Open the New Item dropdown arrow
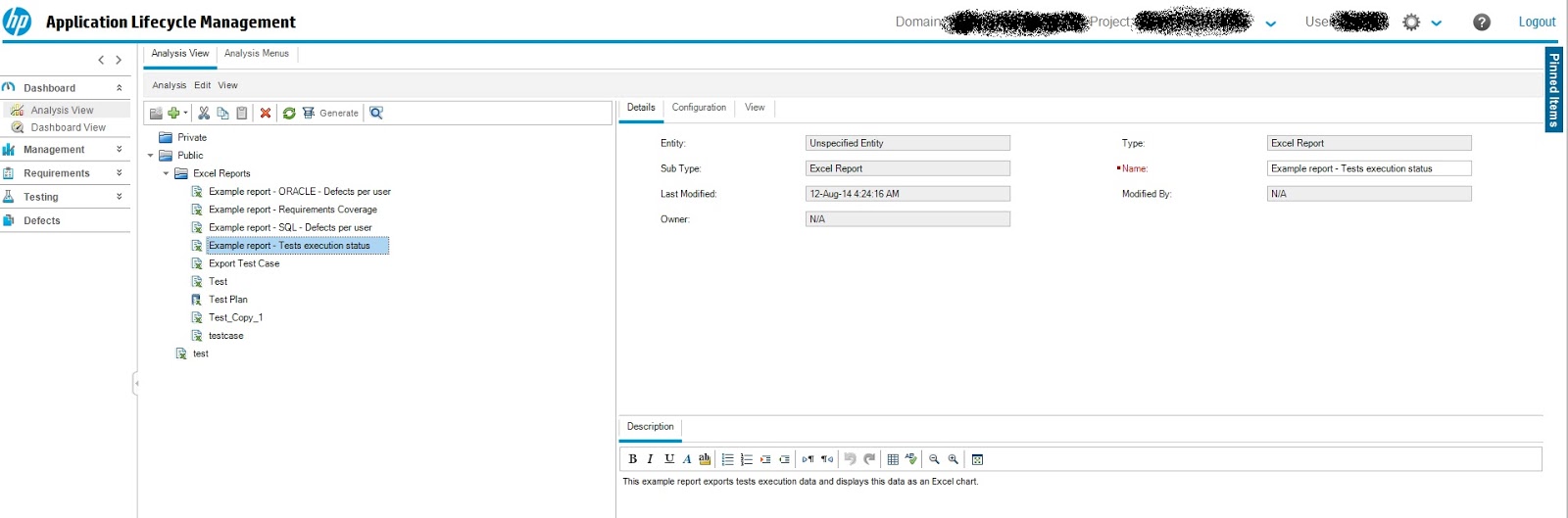Image resolution: width=1568 pixels, height=518 pixels. tap(185, 114)
